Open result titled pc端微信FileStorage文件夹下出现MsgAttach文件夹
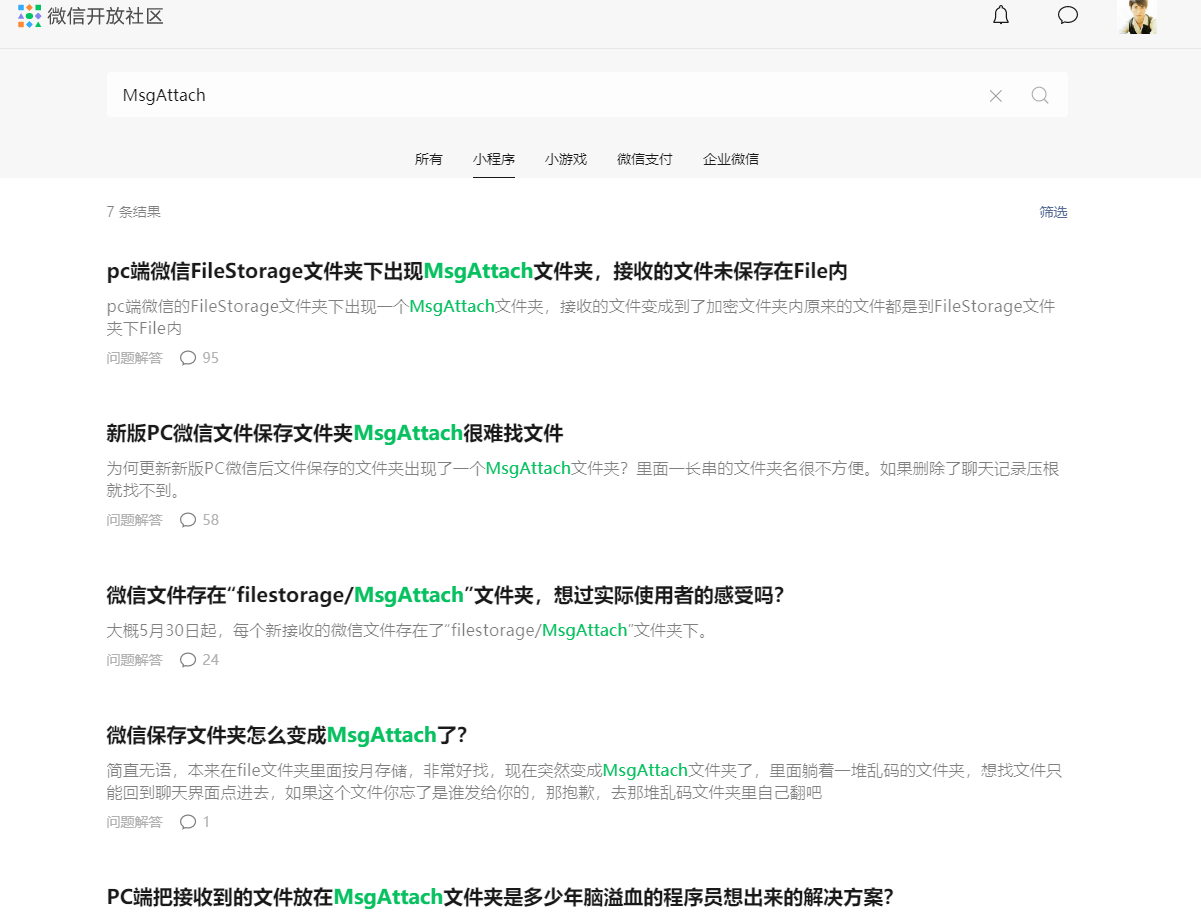The height and width of the screenshot is (916, 1201). coord(478,271)
